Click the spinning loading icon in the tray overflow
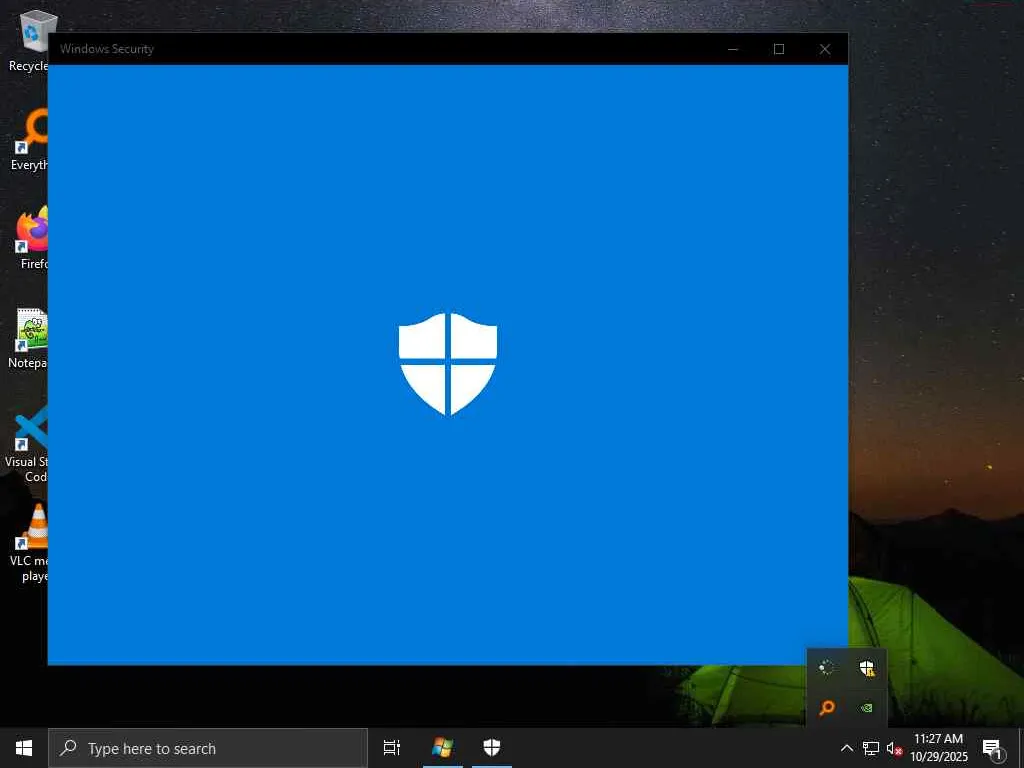Viewport: 1024px width, 768px height. [827, 667]
